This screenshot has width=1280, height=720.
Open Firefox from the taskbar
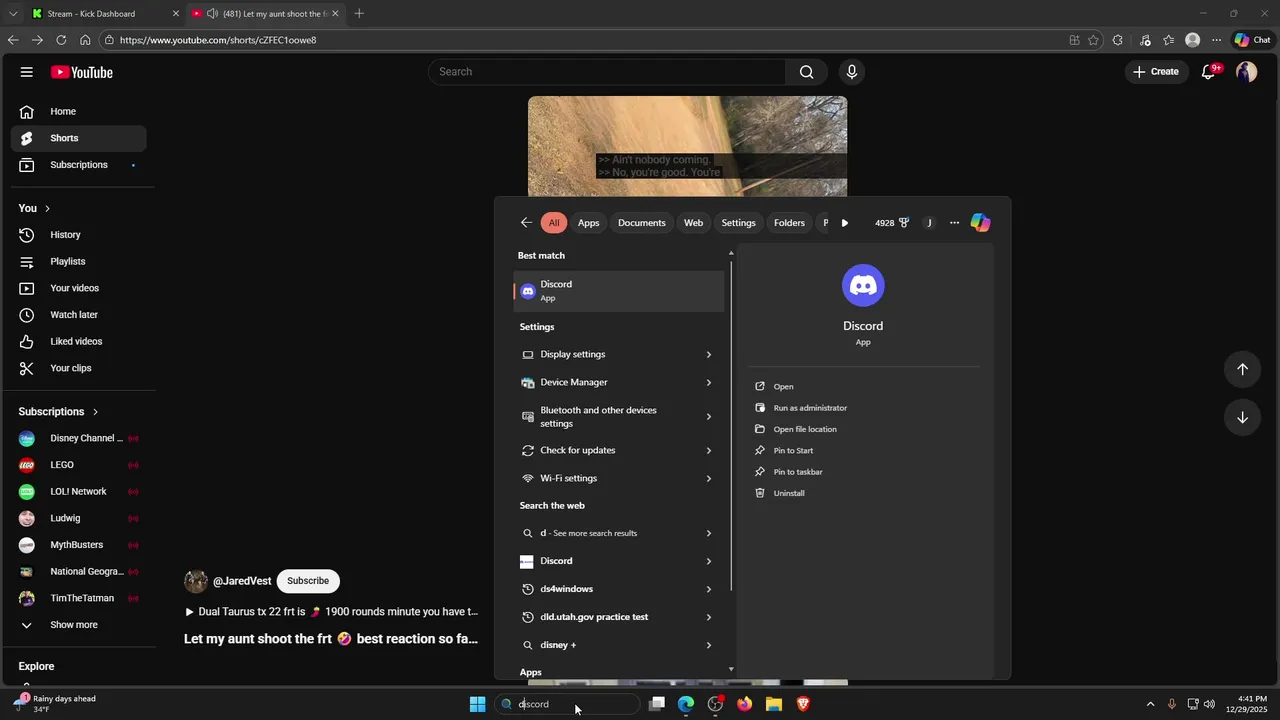tap(744, 704)
